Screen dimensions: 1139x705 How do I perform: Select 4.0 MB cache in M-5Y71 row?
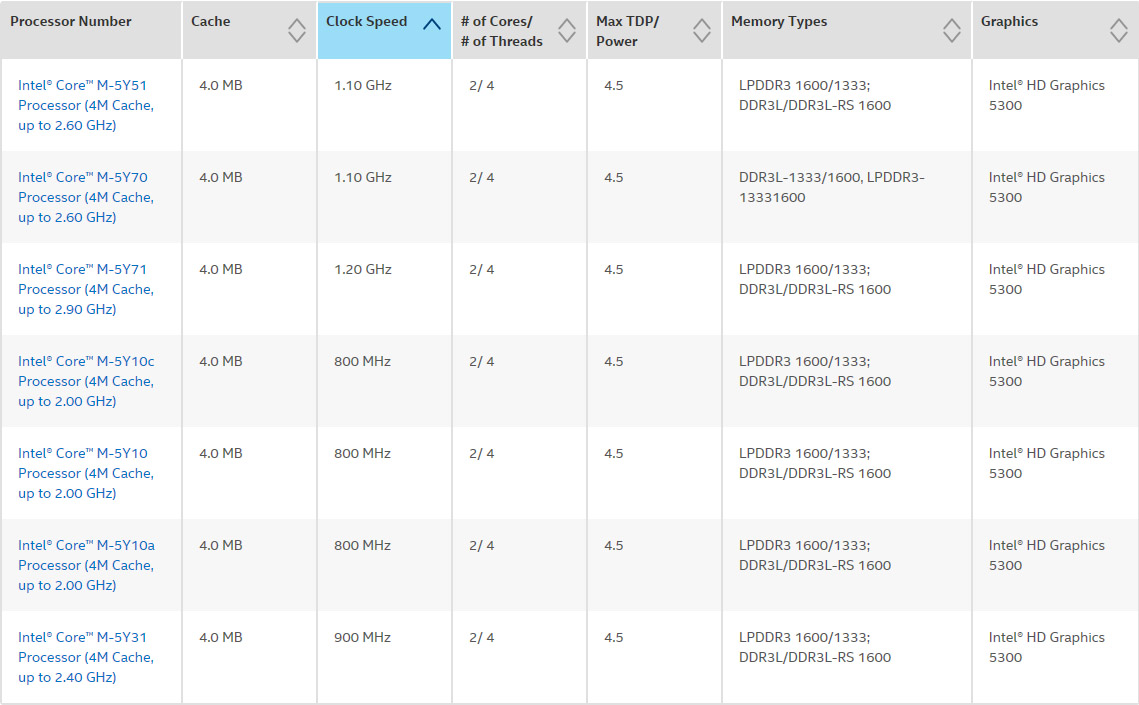coord(221,269)
